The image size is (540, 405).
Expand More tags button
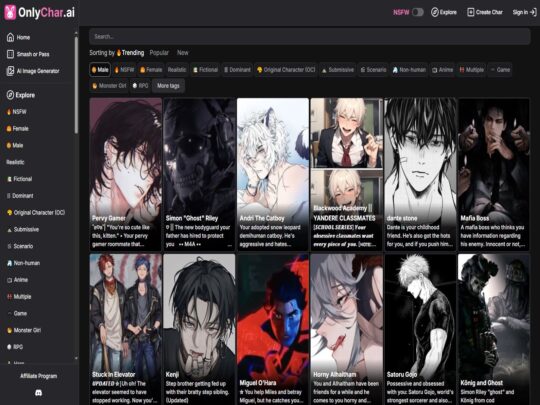[168, 86]
